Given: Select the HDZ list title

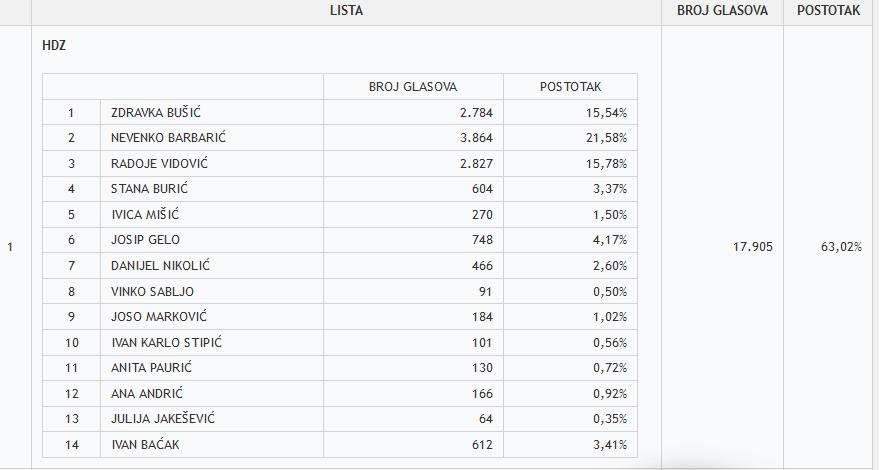Looking at the screenshot, I should tap(54, 47).
